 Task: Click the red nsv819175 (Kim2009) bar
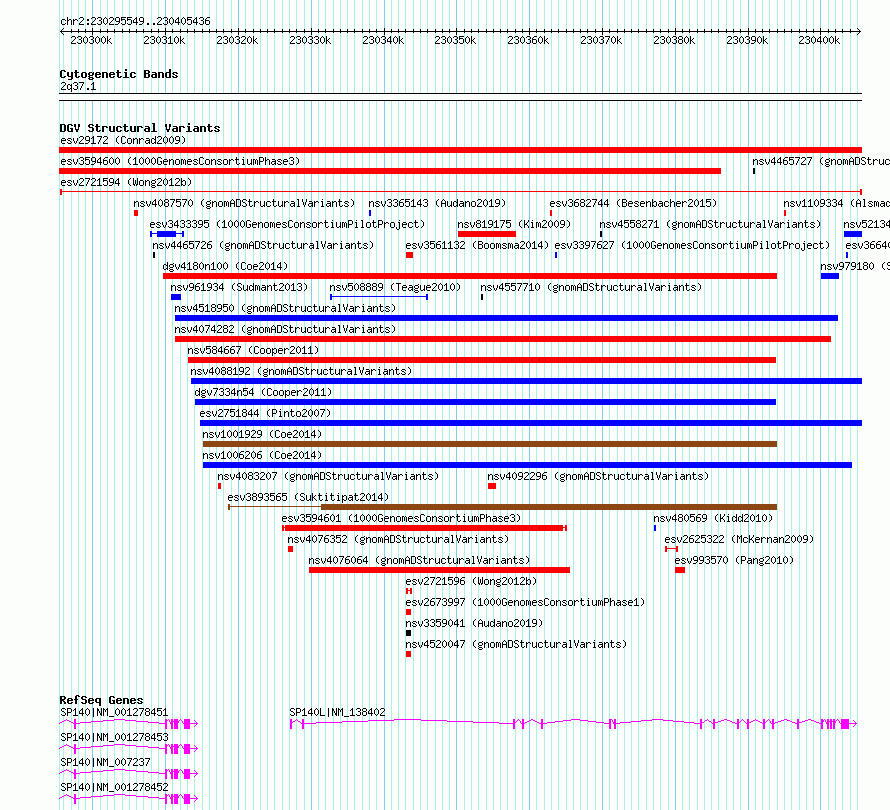487,234
